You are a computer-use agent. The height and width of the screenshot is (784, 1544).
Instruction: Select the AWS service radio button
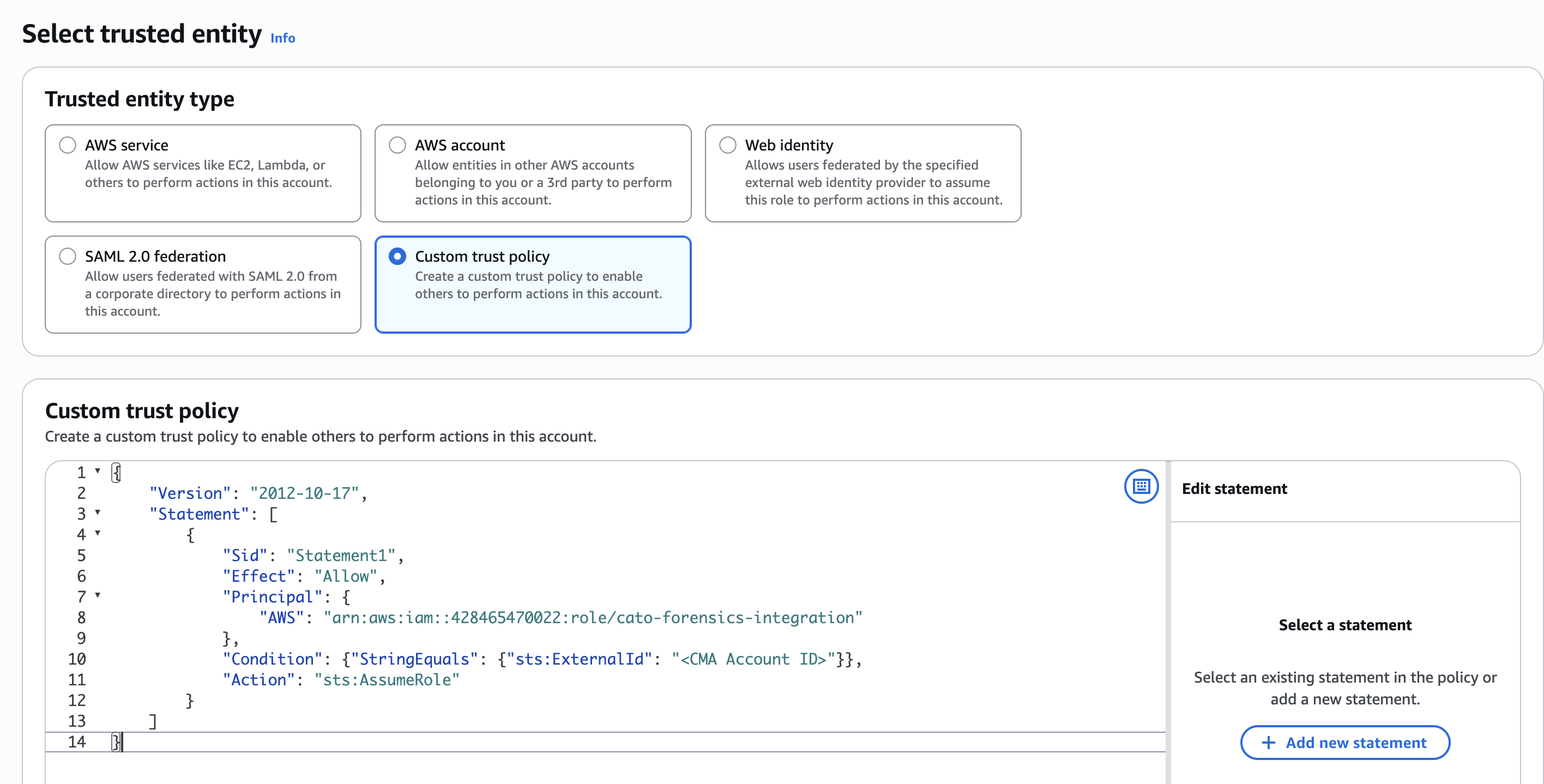tap(68, 145)
